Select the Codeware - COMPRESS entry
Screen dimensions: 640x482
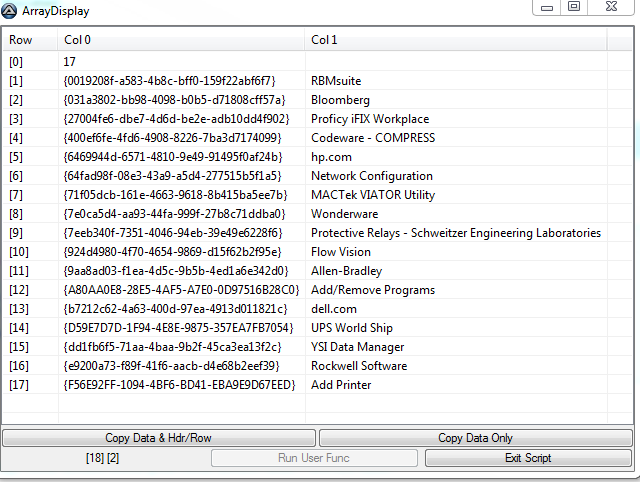coord(373,138)
